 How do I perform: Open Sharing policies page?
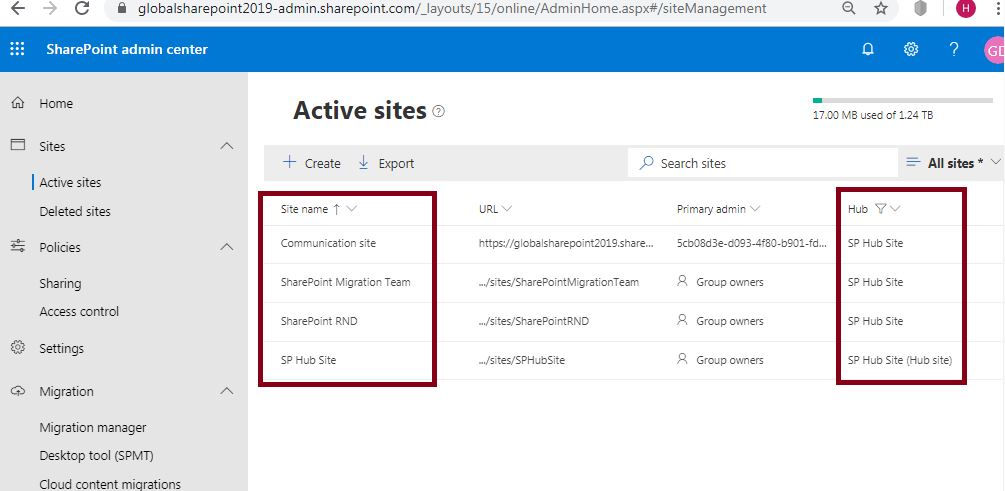tap(60, 283)
